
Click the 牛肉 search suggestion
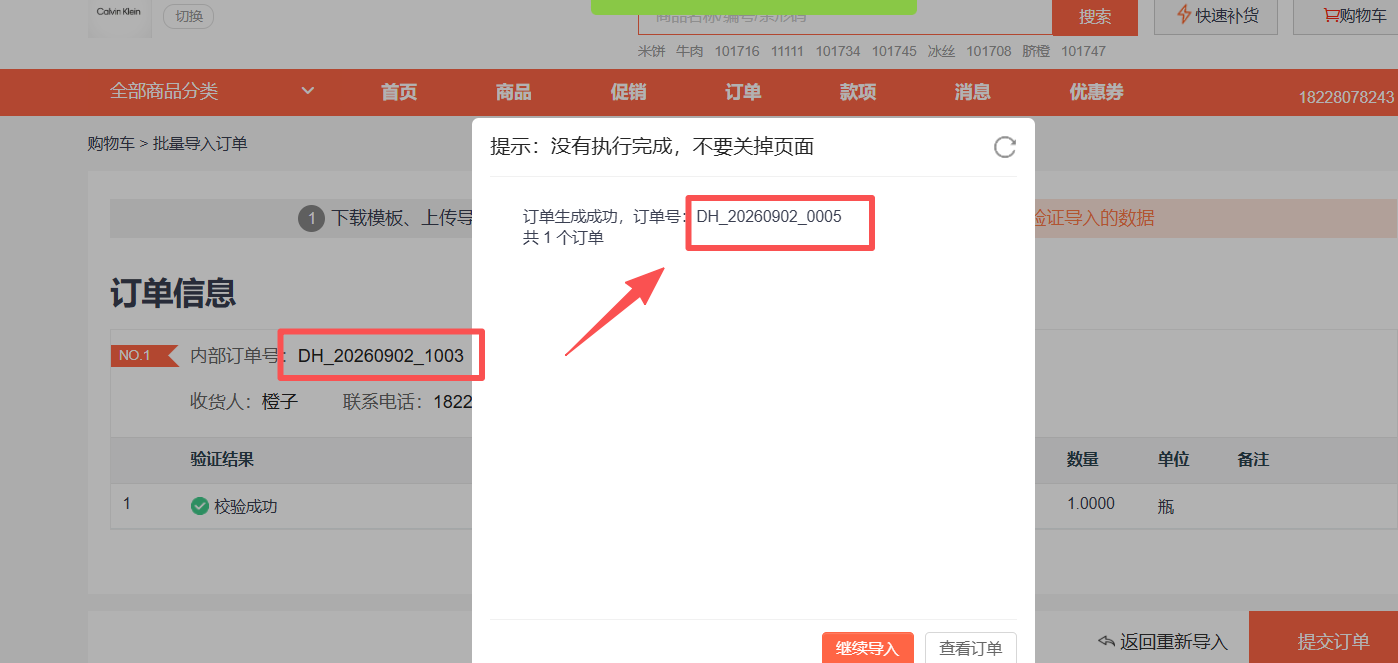(690, 51)
